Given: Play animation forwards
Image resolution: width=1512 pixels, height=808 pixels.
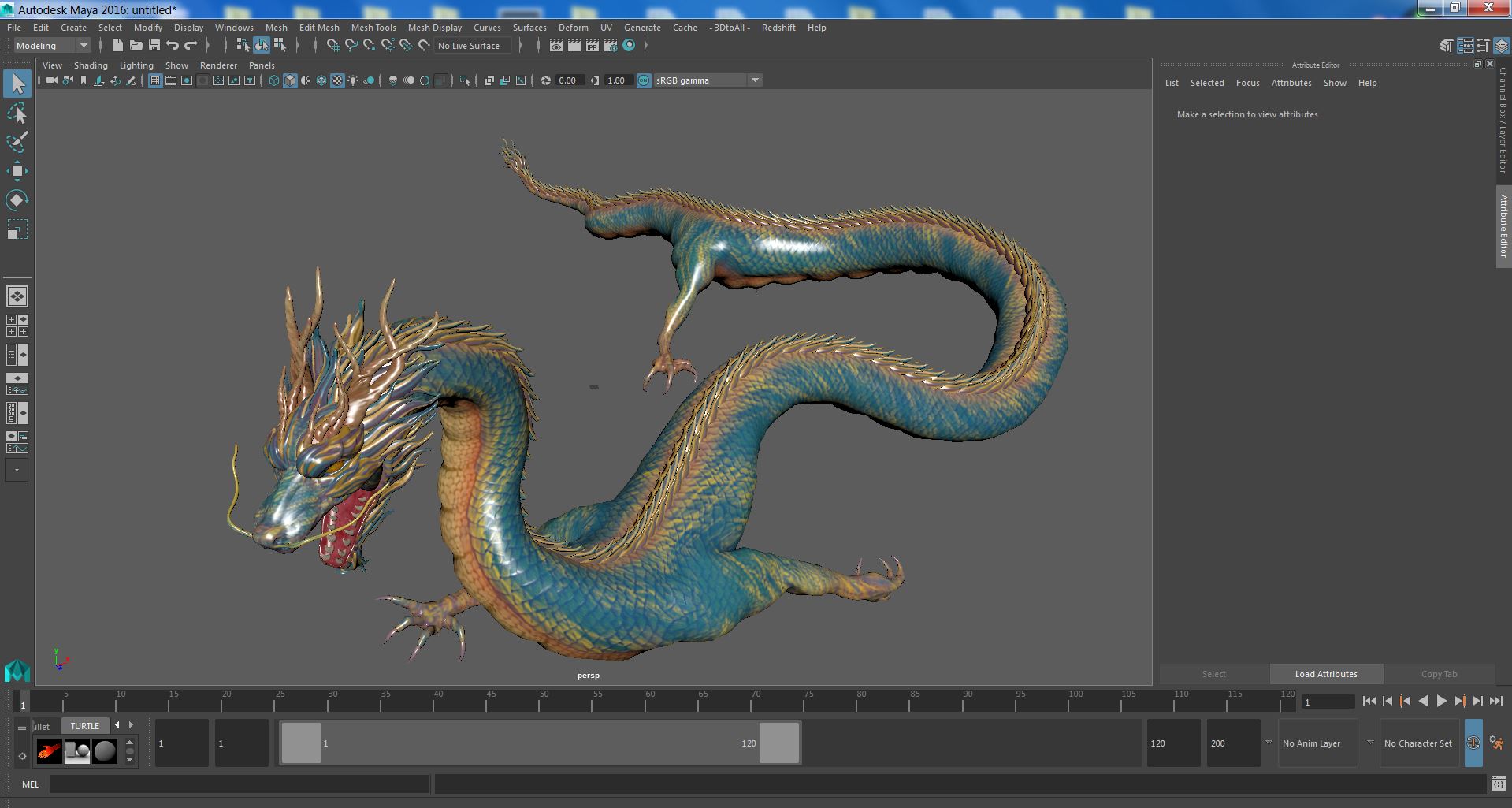Looking at the screenshot, I should click(1442, 701).
